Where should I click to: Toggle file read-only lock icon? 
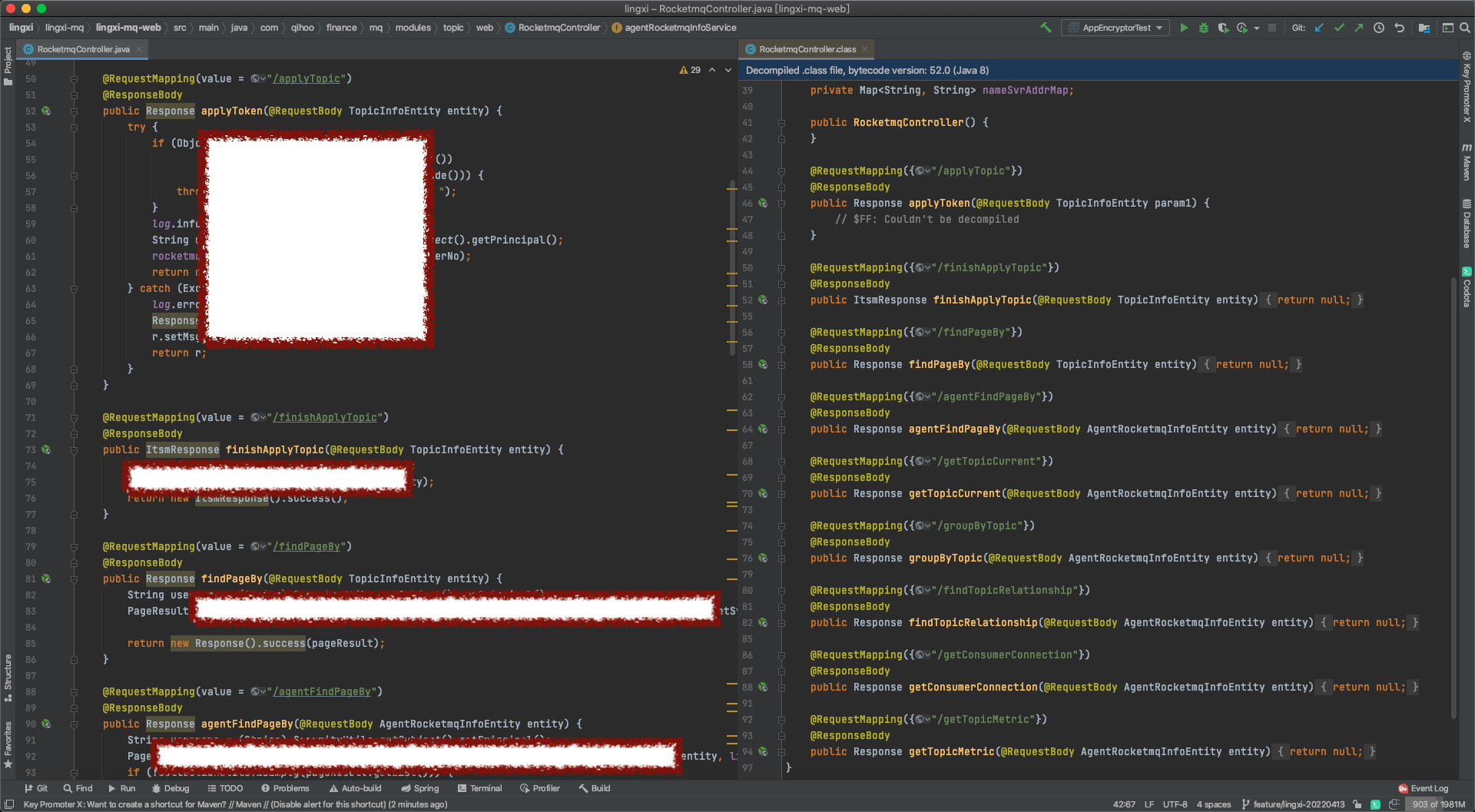pyautogui.click(x=1357, y=804)
